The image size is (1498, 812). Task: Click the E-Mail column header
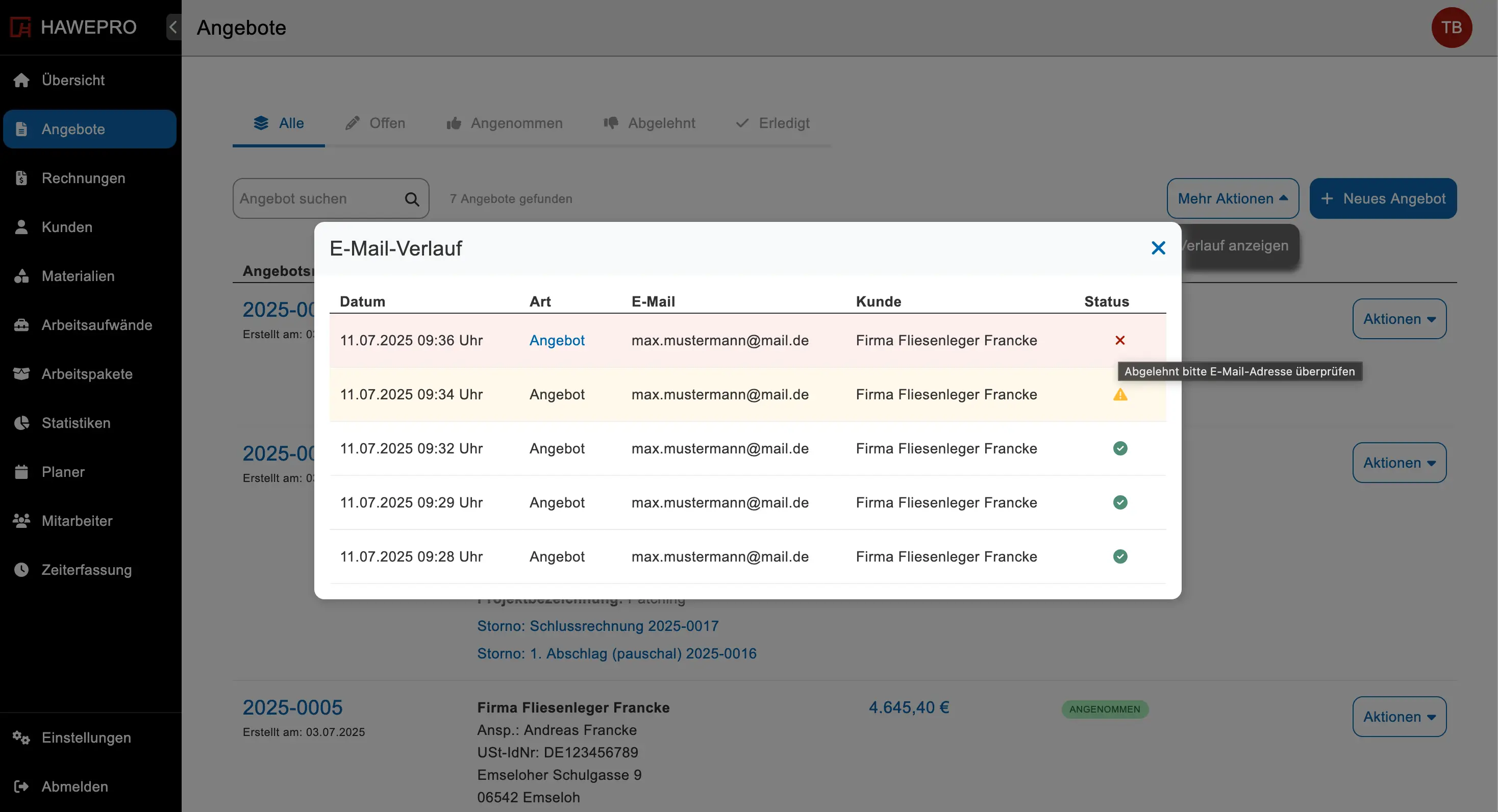click(653, 301)
